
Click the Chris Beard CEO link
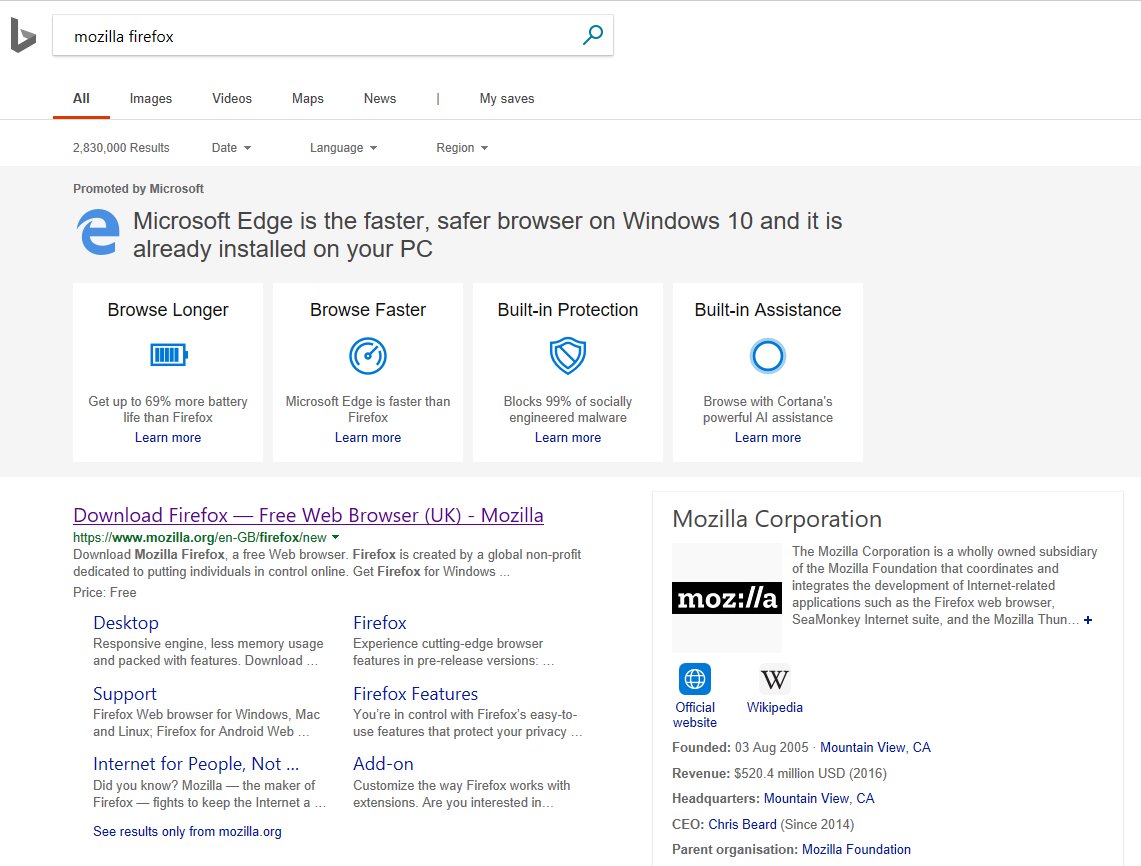(742, 825)
